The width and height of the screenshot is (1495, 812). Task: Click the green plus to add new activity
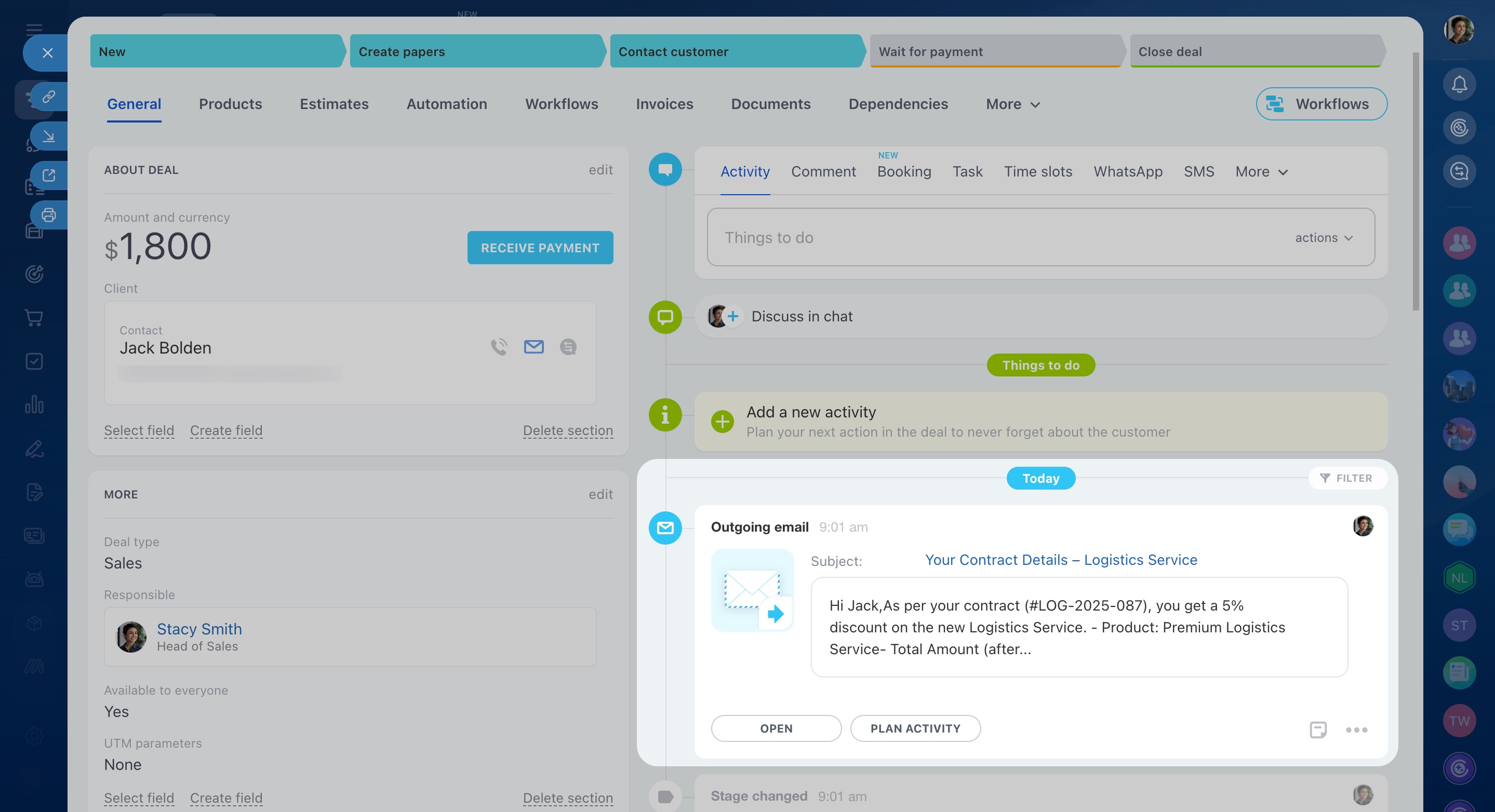(722, 422)
